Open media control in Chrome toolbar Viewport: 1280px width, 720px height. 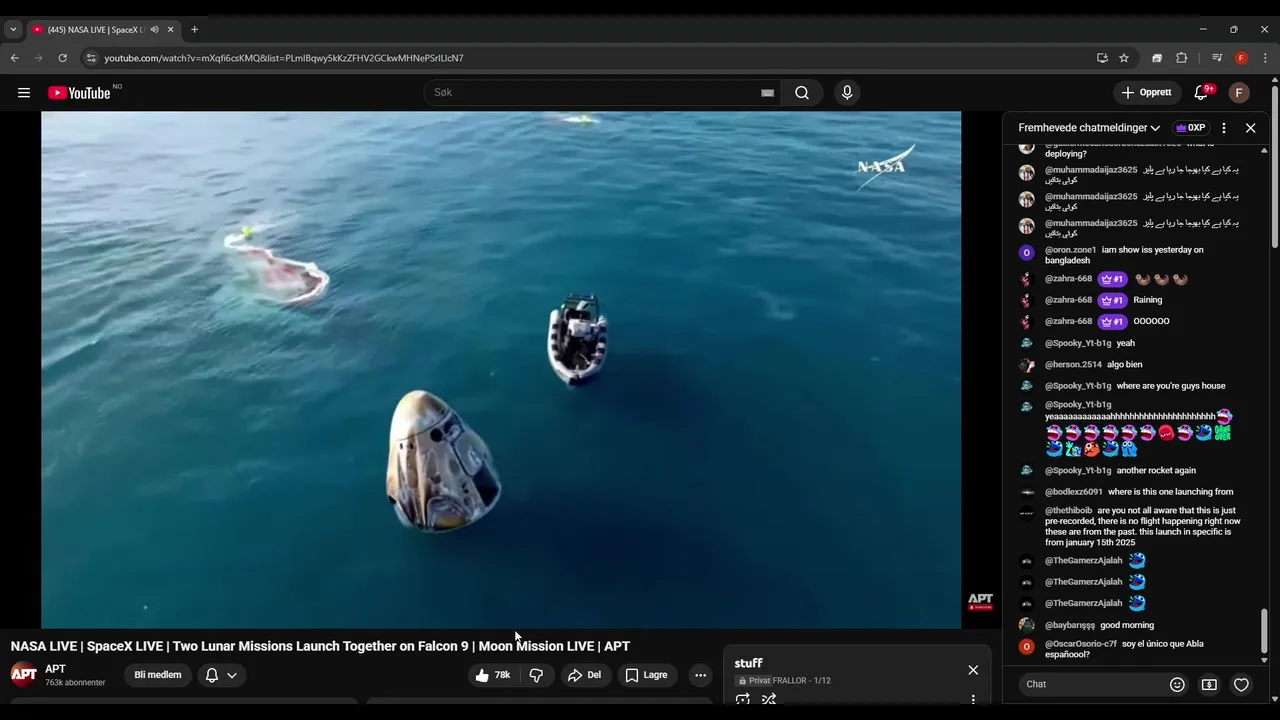coord(1217,58)
